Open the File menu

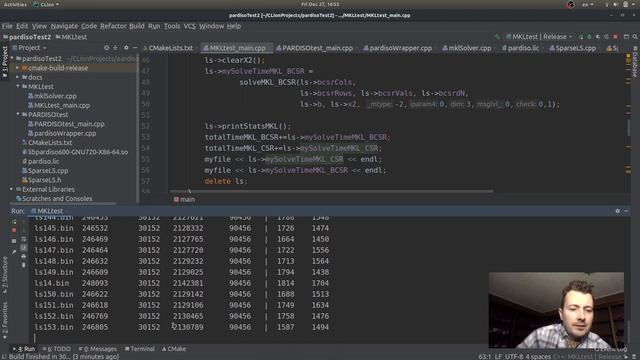(7, 26)
